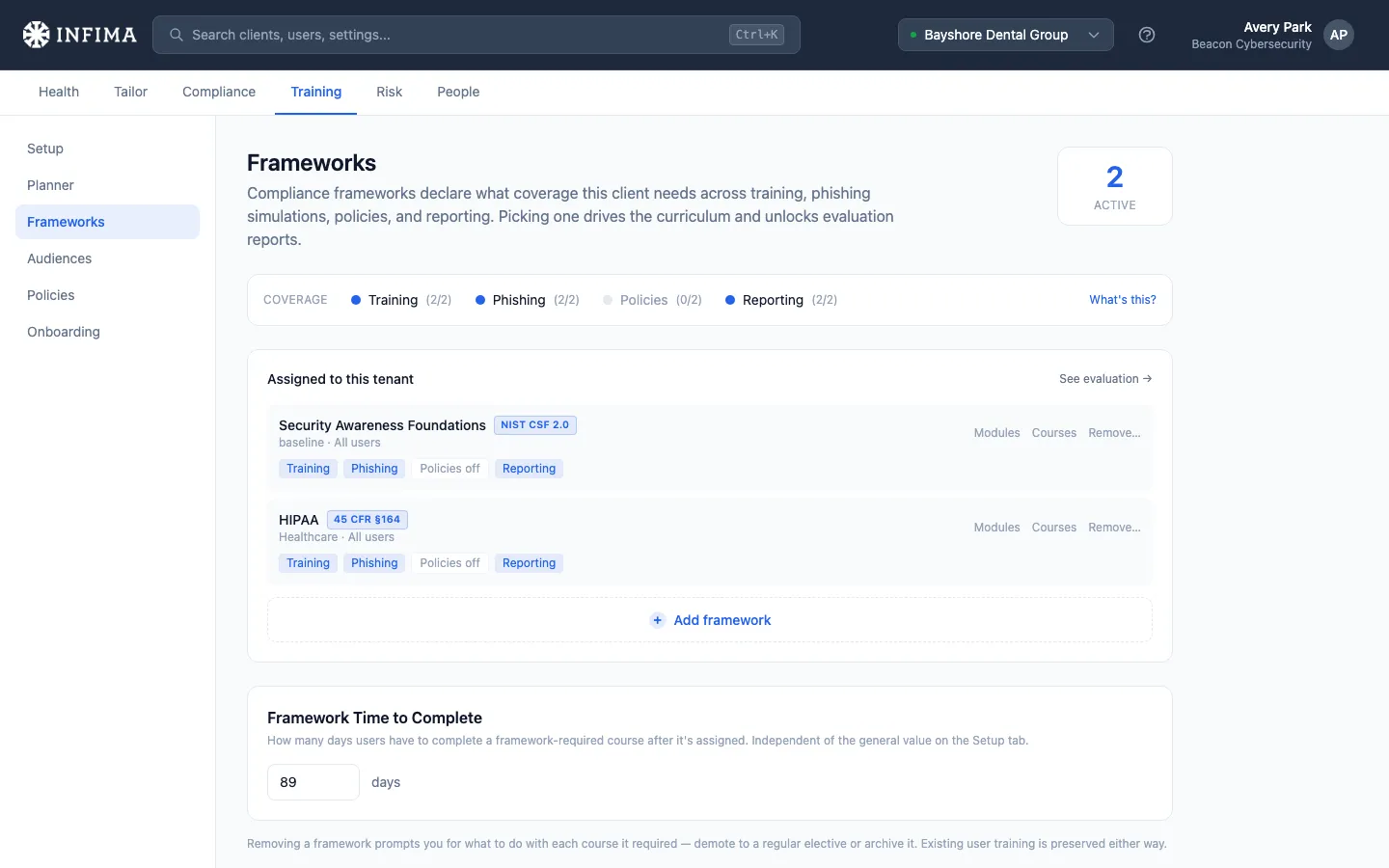The height and width of the screenshot is (868, 1389).
Task: Open Audiences in the sidebar
Action: coord(107,258)
